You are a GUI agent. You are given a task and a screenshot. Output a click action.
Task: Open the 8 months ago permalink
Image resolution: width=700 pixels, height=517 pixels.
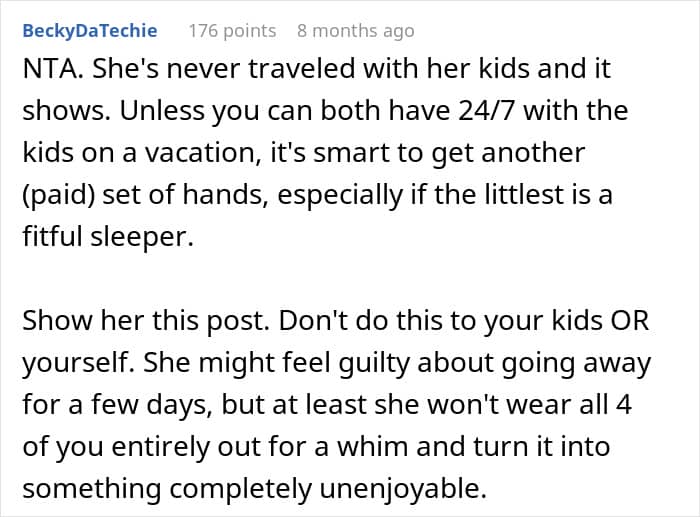coord(356,31)
